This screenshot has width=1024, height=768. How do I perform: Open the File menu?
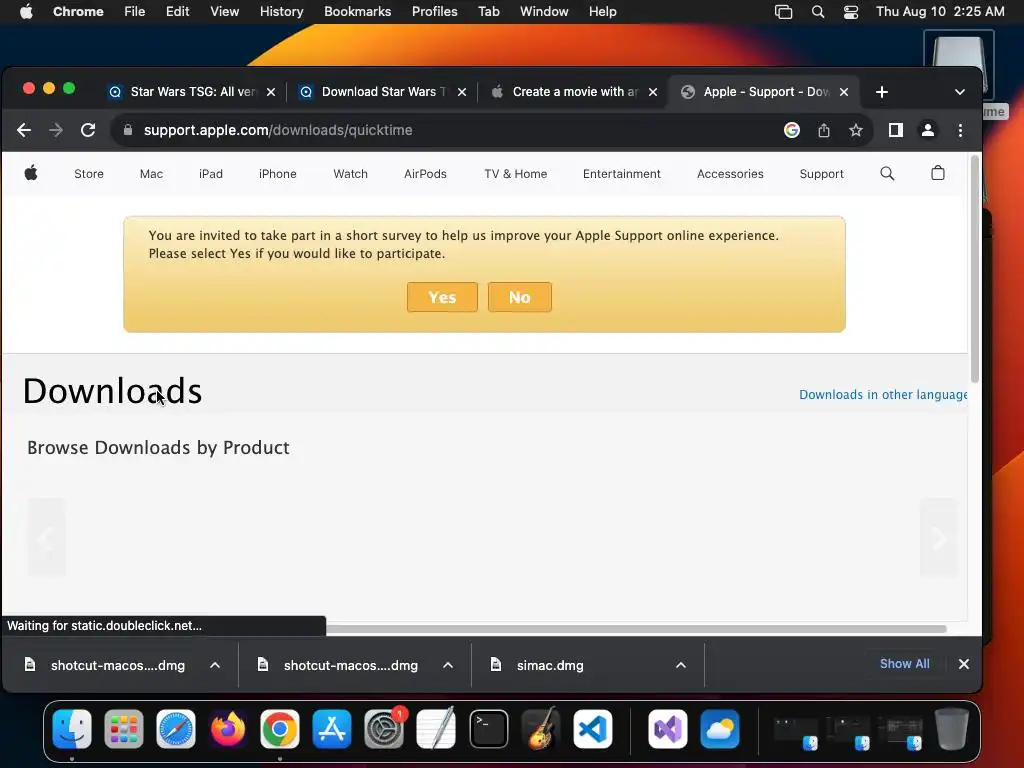click(x=135, y=12)
